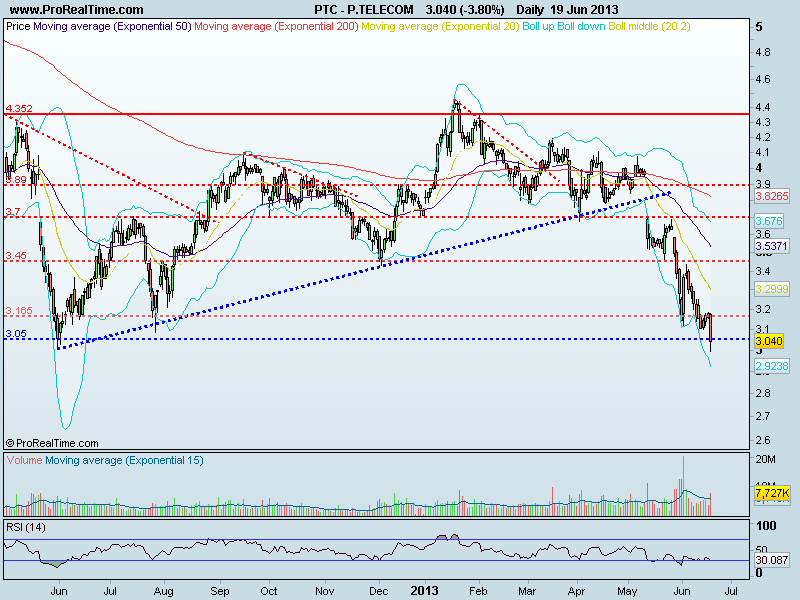Click the Apr month marker on time axis
Image resolution: width=800 pixels, height=600 pixels.
click(577, 591)
